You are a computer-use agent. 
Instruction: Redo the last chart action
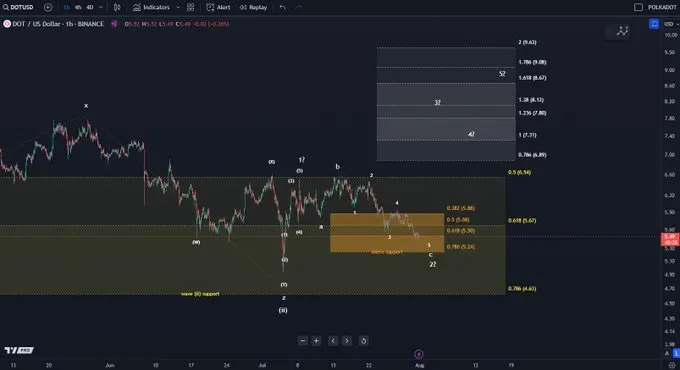pos(298,7)
